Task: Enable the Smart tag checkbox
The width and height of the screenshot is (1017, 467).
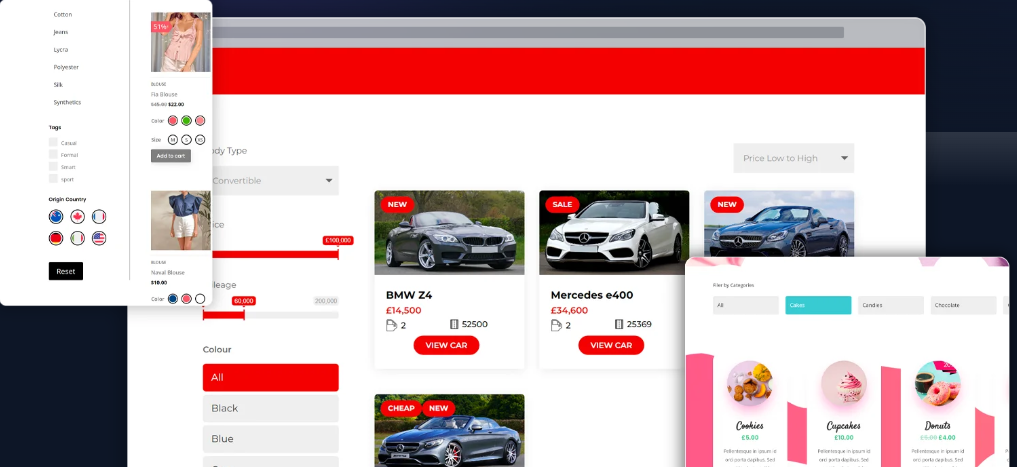Action: click(53, 167)
